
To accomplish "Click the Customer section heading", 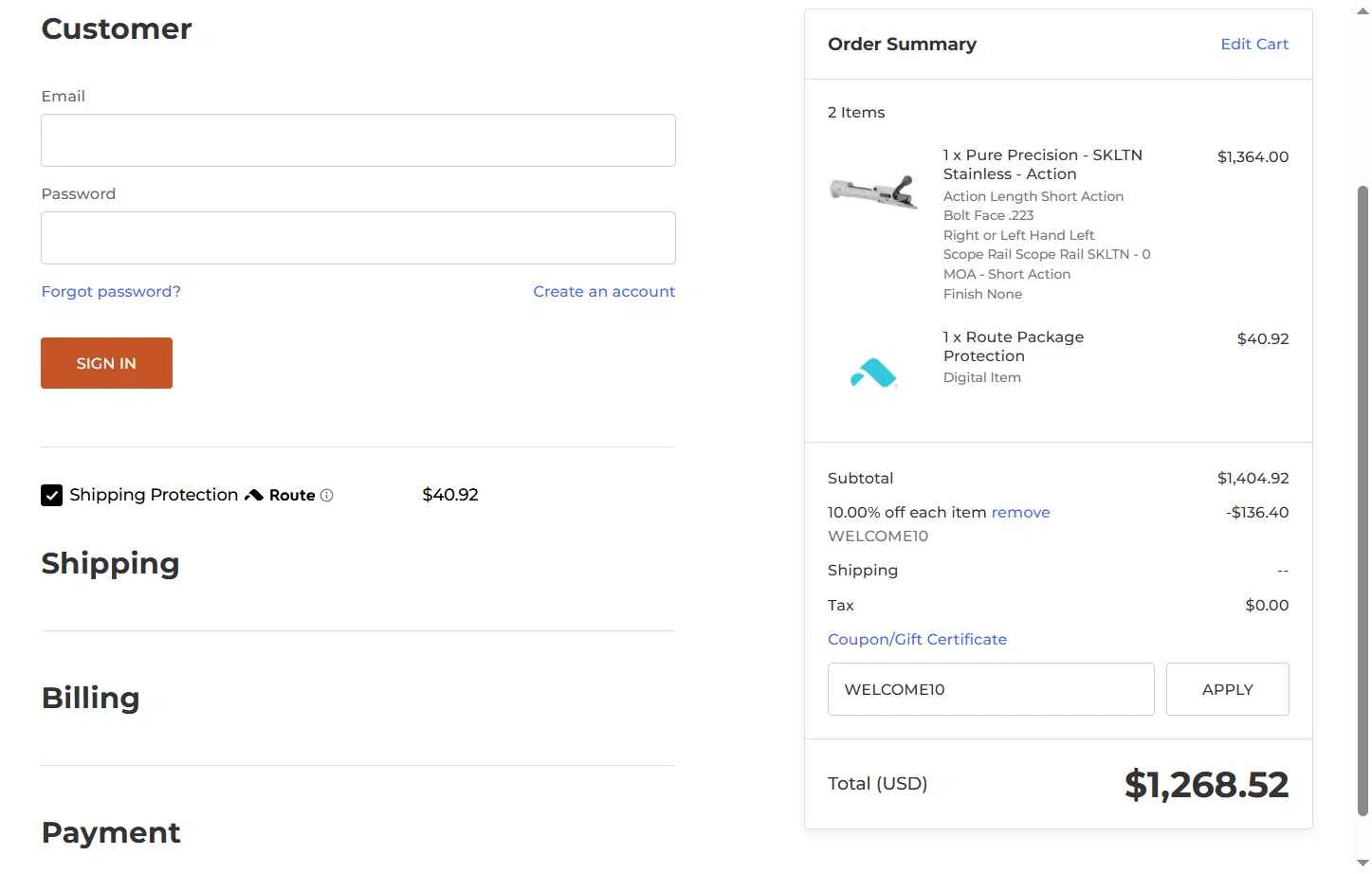I will [117, 29].
